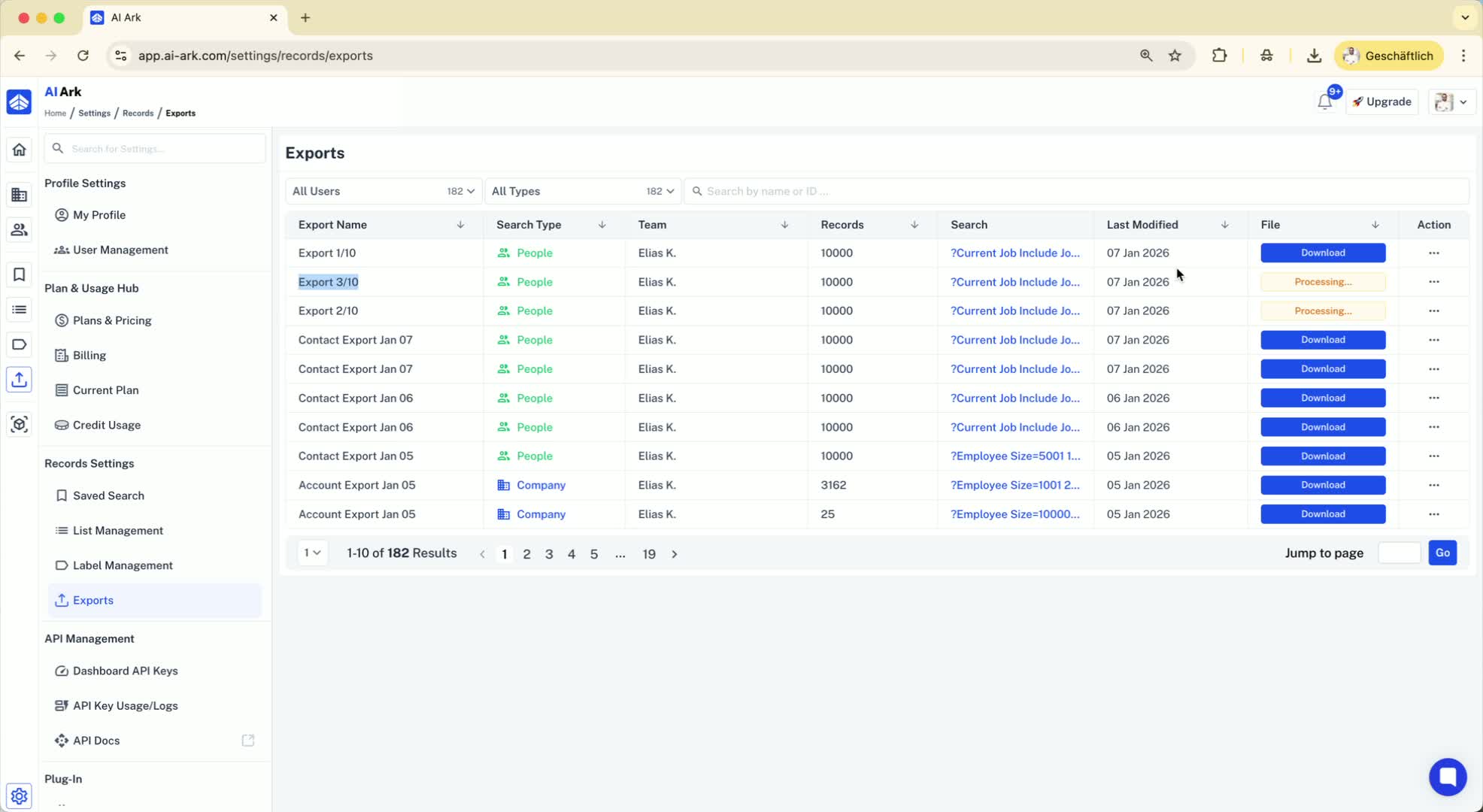Open the page size selector dropdown
Viewport: 1483px width, 812px height.
(312, 553)
